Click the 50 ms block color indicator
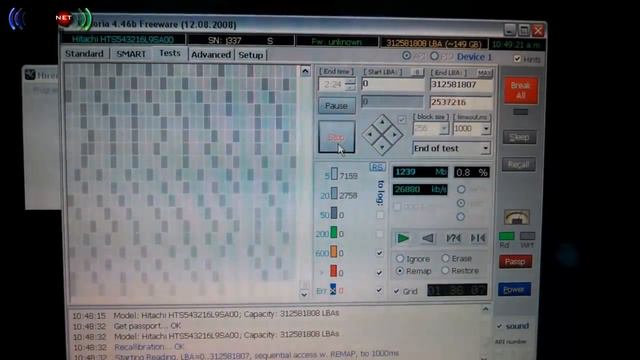 (x=334, y=213)
